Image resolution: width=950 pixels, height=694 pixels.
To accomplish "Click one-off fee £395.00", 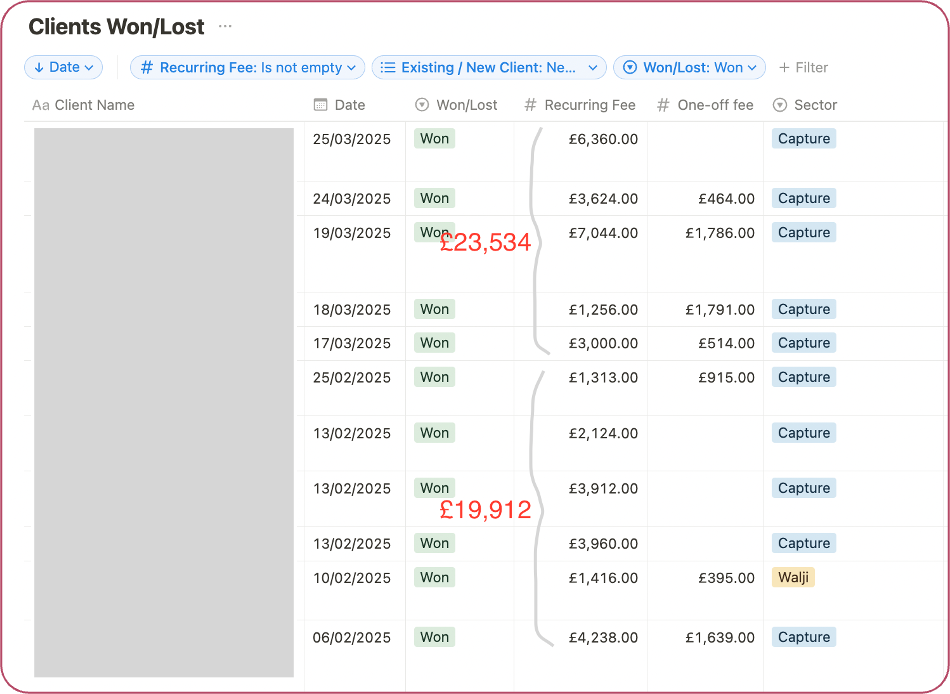I will tap(726, 578).
